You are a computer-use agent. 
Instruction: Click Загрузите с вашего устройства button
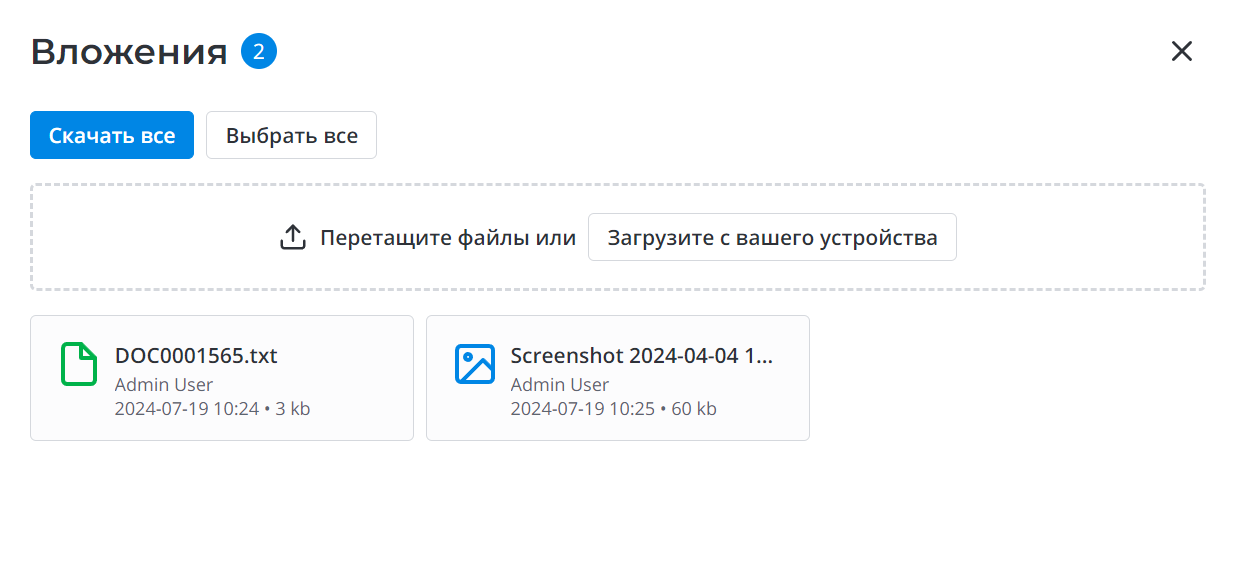tap(772, 238)
